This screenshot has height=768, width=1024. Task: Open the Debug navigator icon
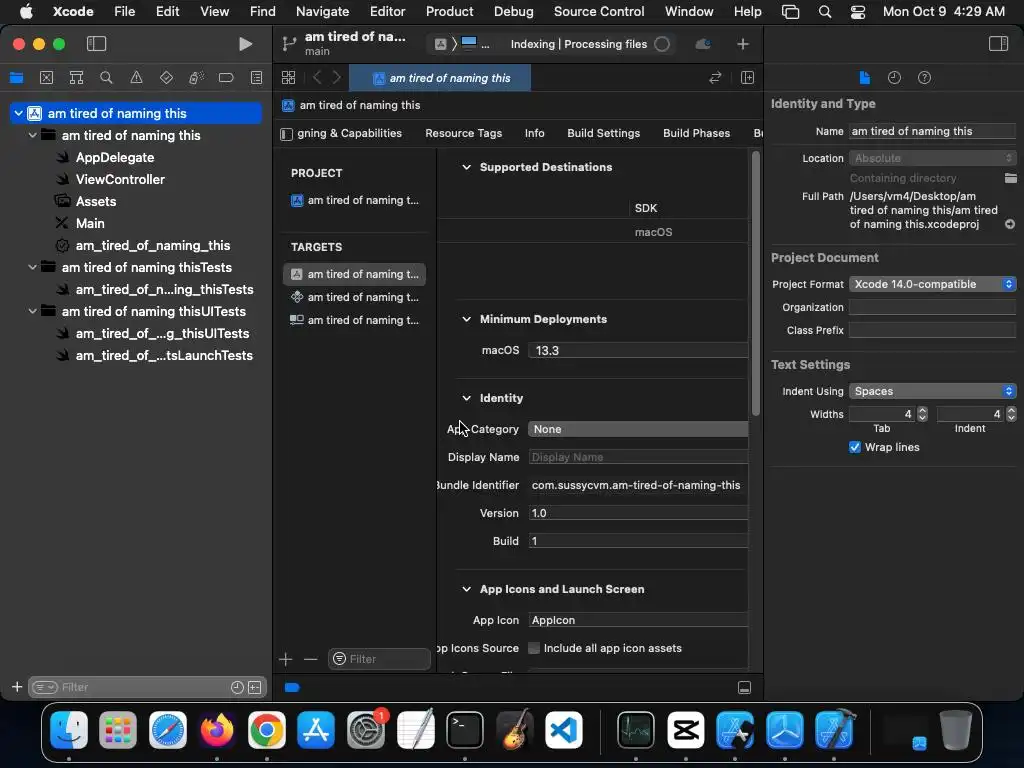(x=196, y=78)
